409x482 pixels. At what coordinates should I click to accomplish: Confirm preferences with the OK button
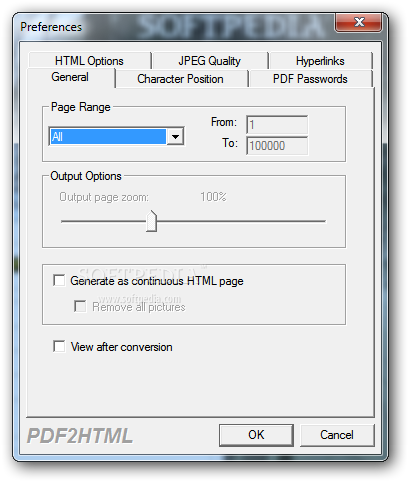point(256,435)
